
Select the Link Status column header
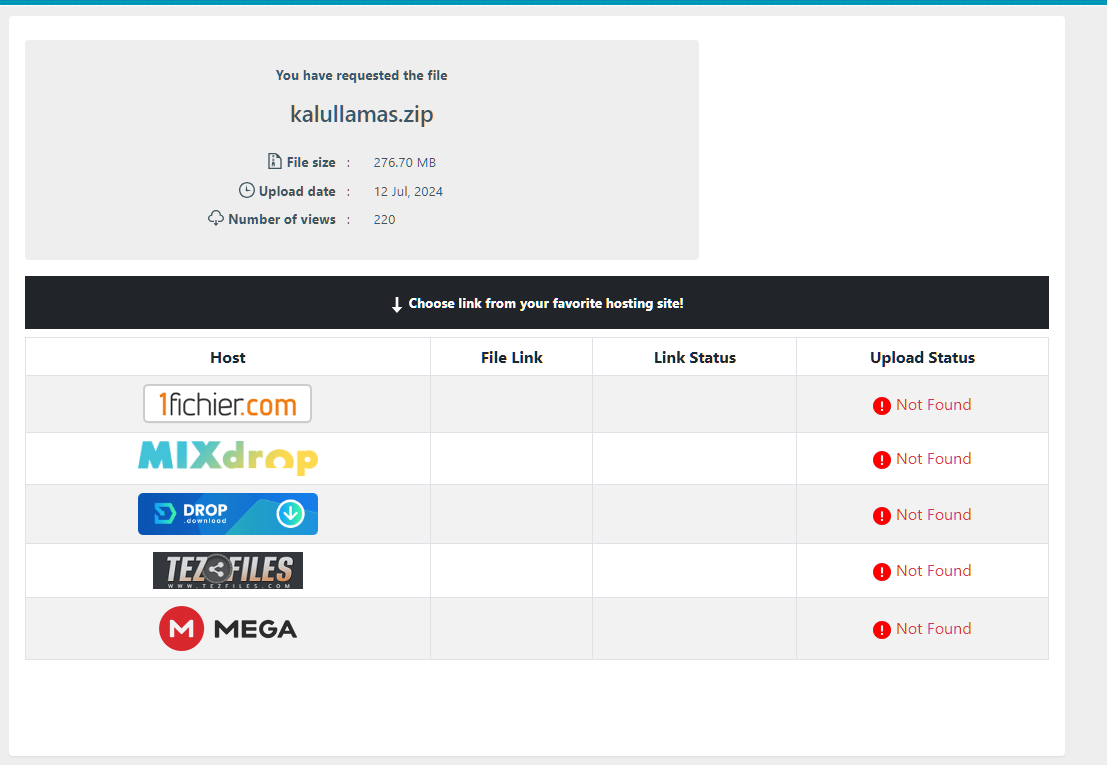click(x=695, y=357)
